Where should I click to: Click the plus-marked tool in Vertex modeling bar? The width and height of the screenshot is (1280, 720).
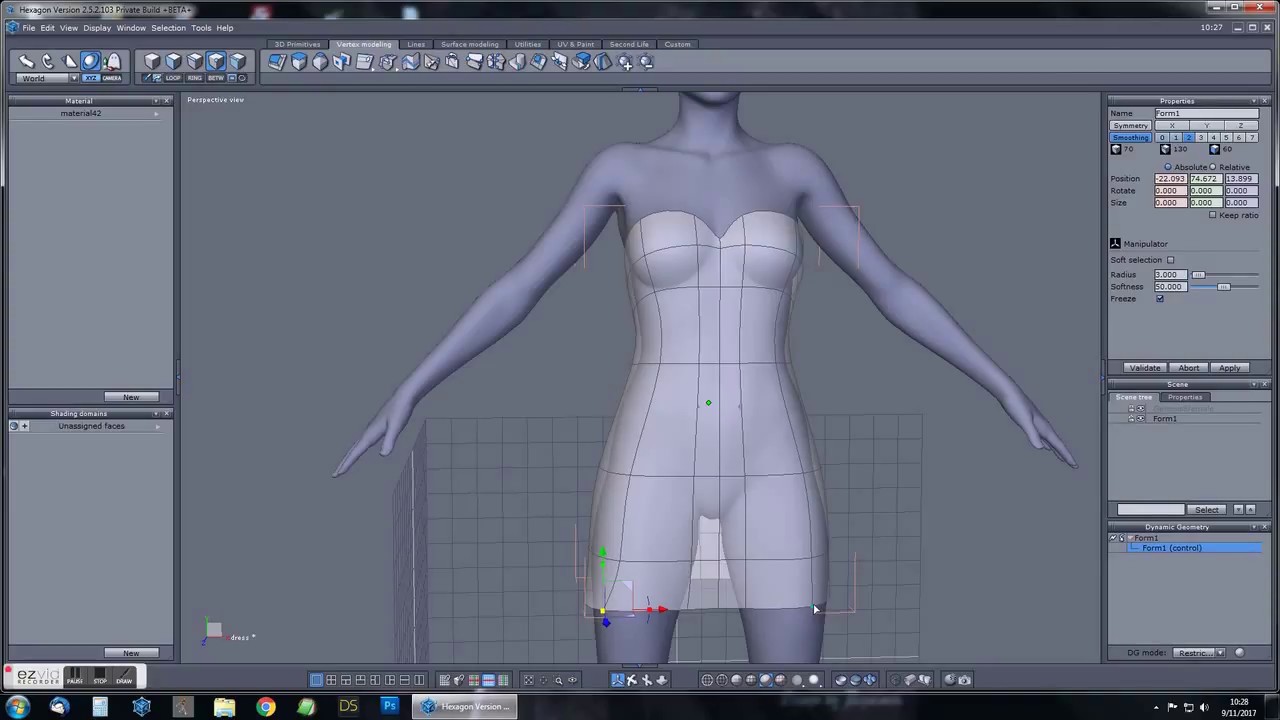click(625, 62)
